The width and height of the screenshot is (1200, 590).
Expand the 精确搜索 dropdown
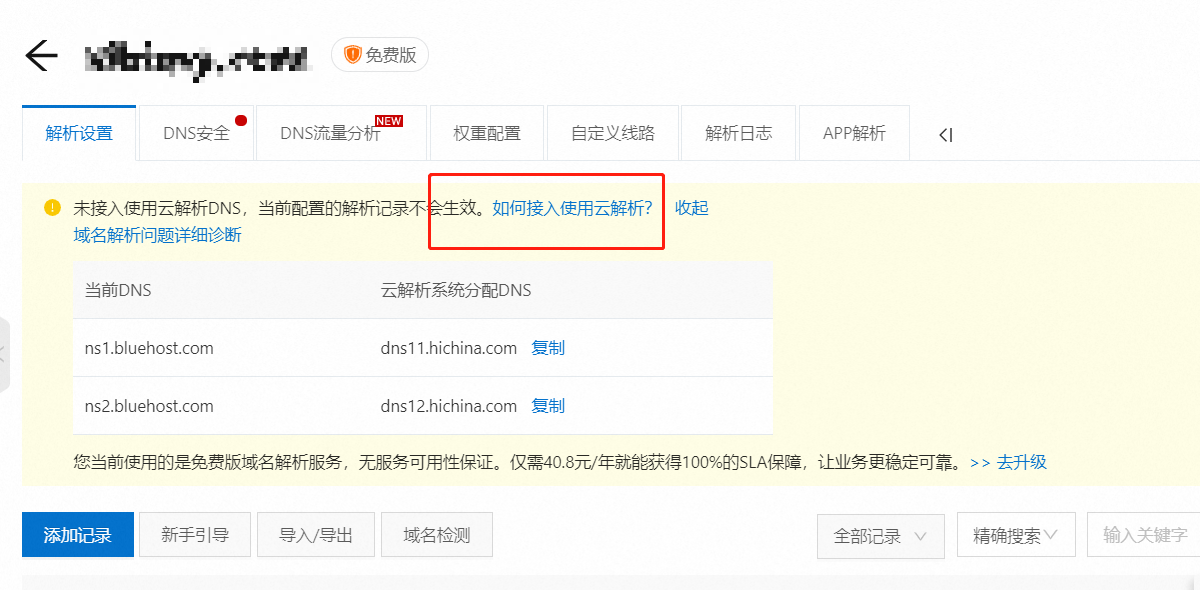coord(1015,536)
